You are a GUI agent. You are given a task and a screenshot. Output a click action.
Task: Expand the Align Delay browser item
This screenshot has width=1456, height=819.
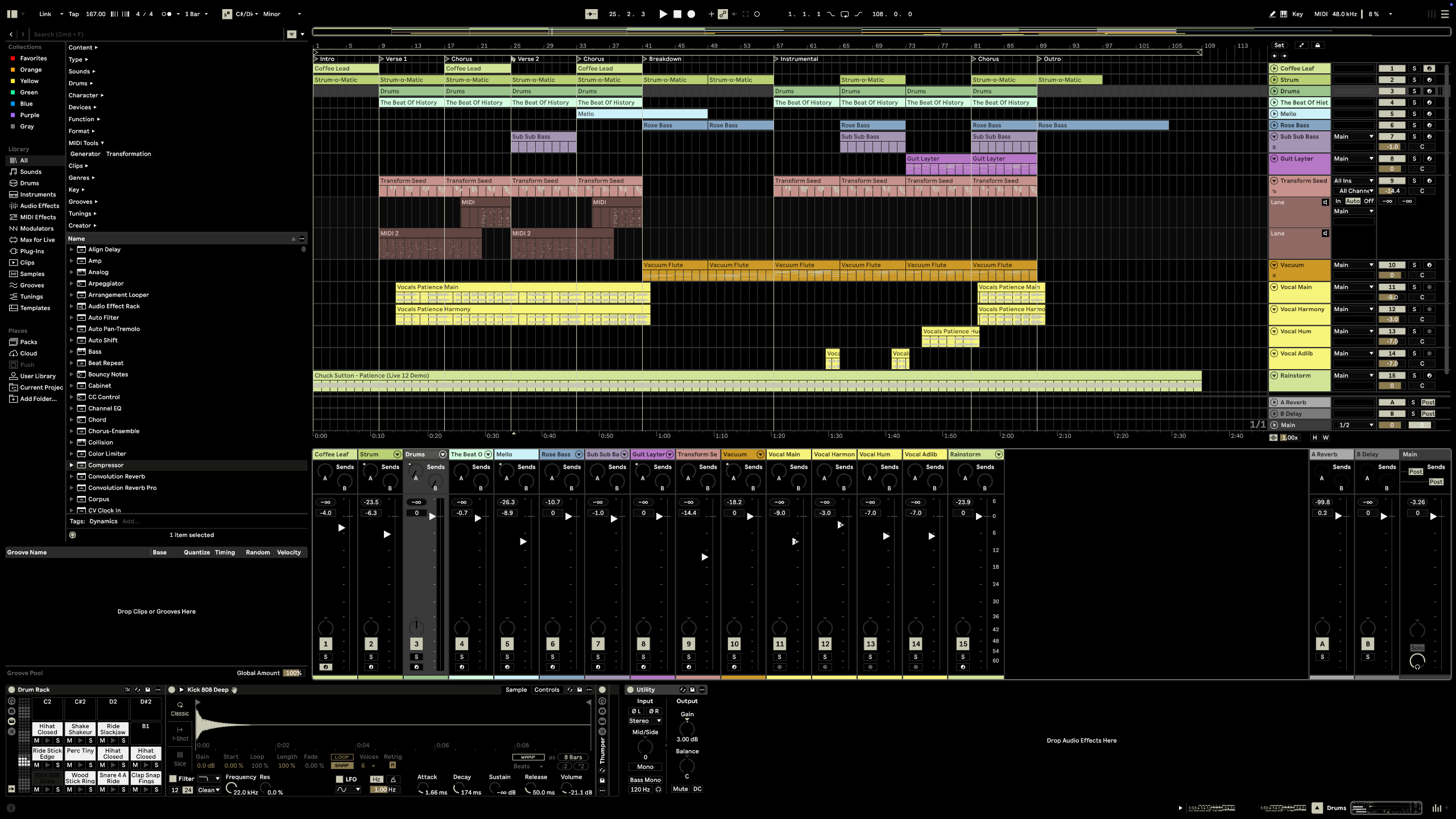coord(72,250)
